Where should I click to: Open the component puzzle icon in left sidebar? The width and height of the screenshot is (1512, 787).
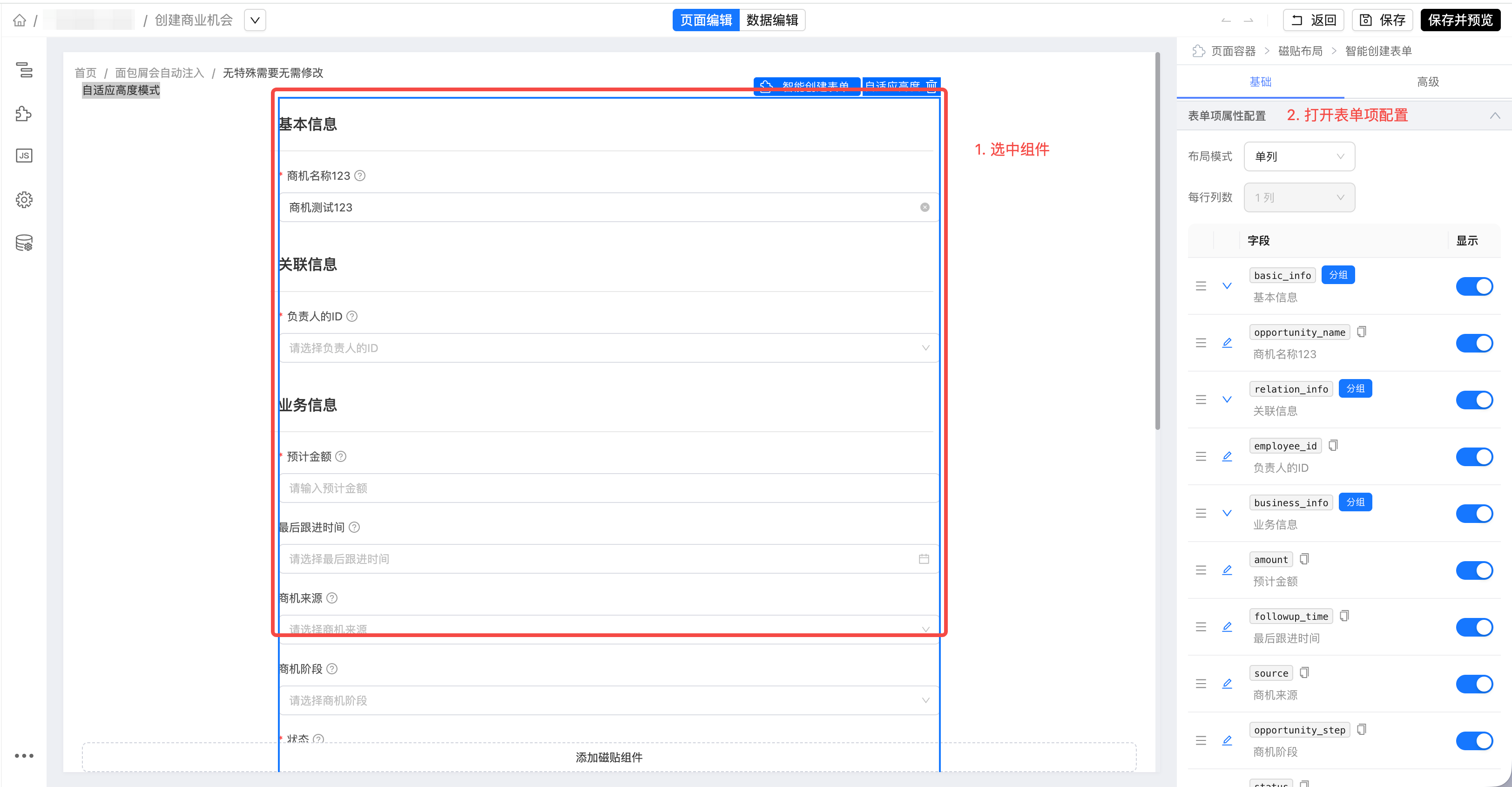(24, 113)
